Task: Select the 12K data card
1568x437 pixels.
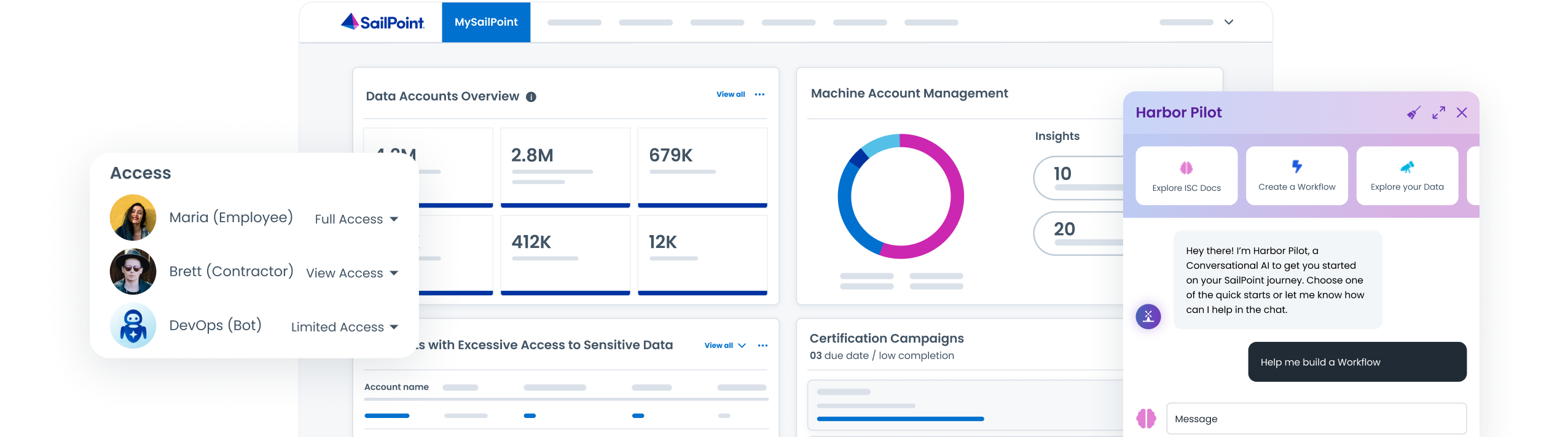Action: 702,255
